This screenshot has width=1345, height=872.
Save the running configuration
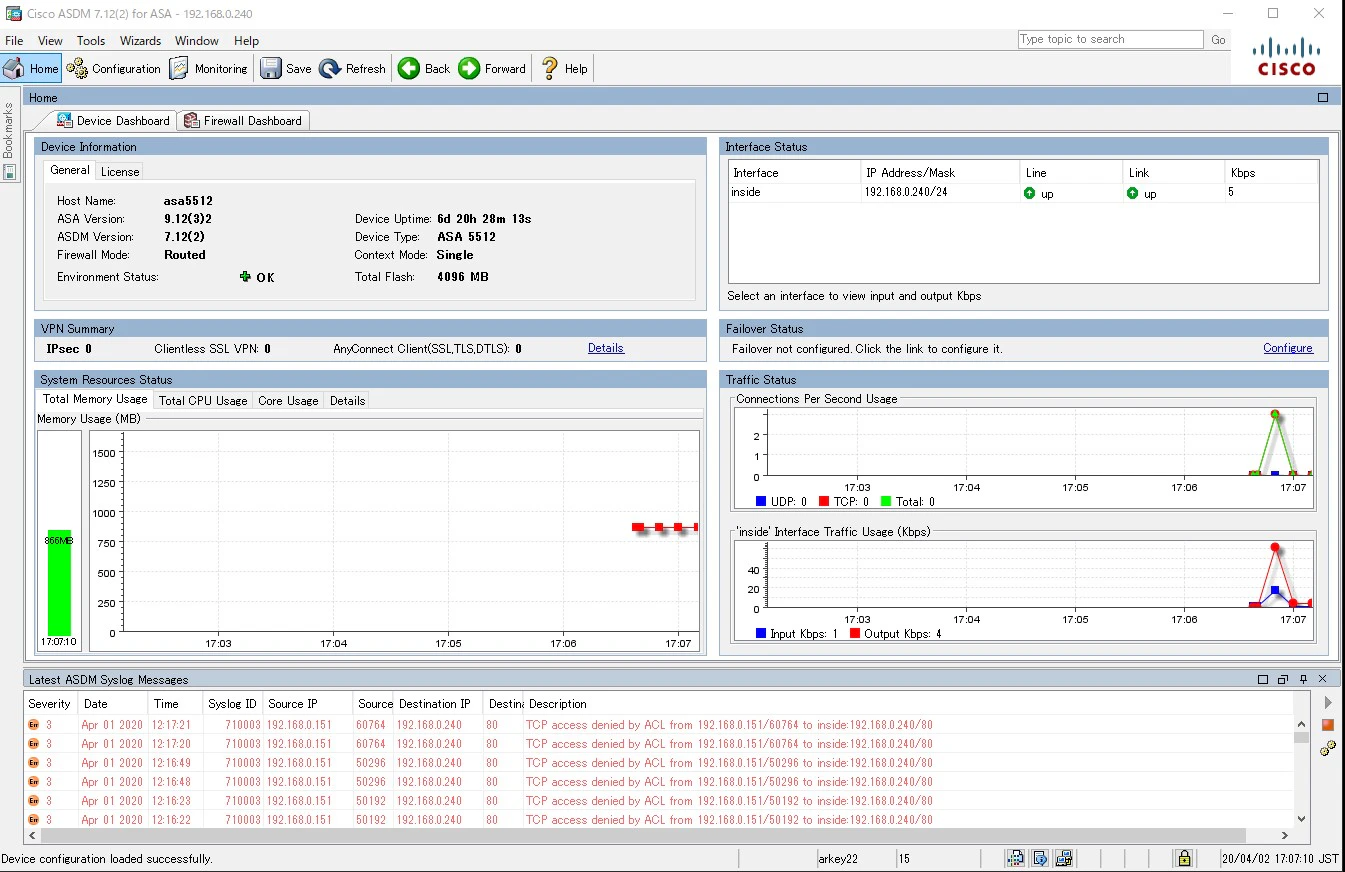(286, 68)
